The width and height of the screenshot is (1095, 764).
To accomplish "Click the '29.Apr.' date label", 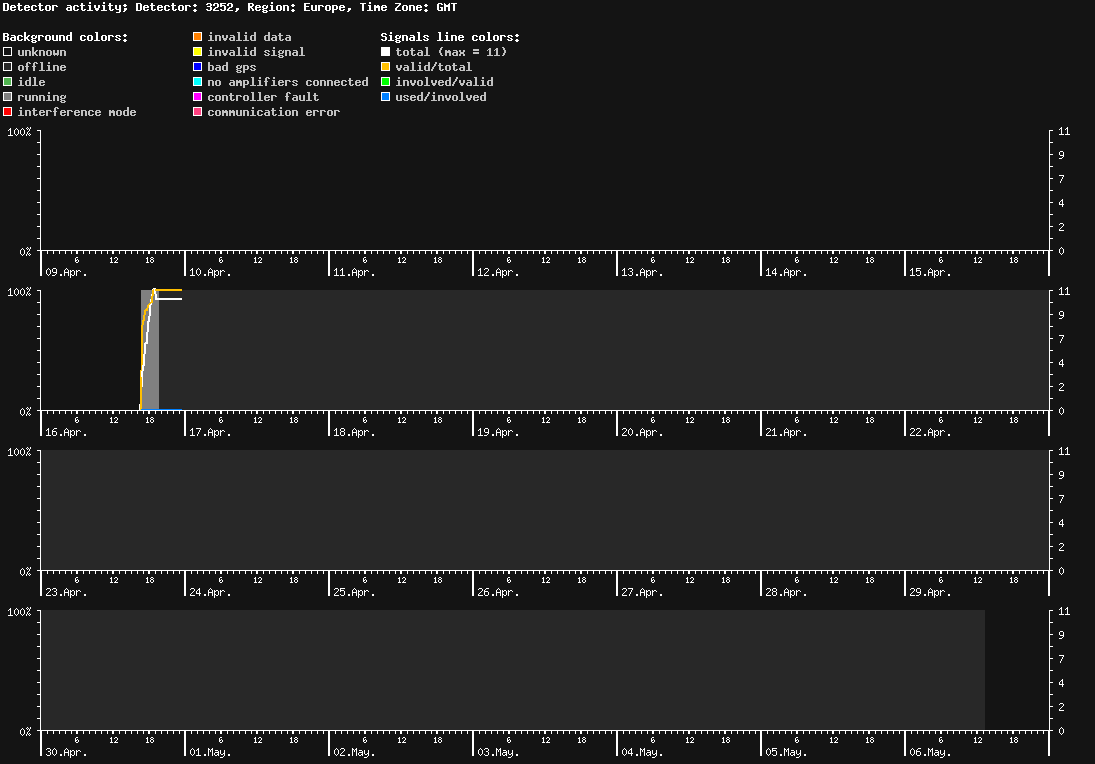I will click(930, 592).
